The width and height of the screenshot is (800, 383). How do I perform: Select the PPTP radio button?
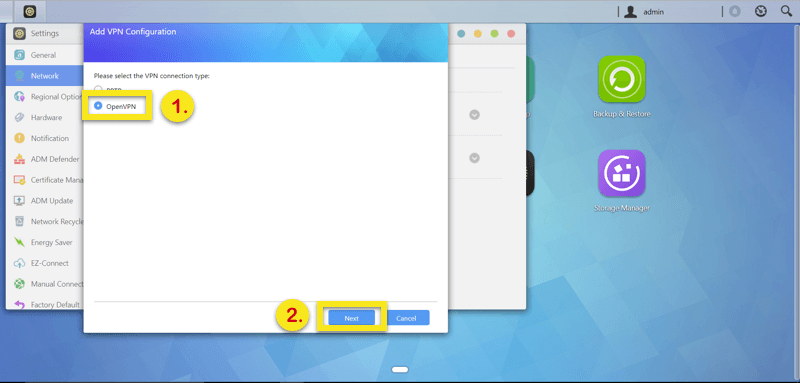tap(98, 89)
